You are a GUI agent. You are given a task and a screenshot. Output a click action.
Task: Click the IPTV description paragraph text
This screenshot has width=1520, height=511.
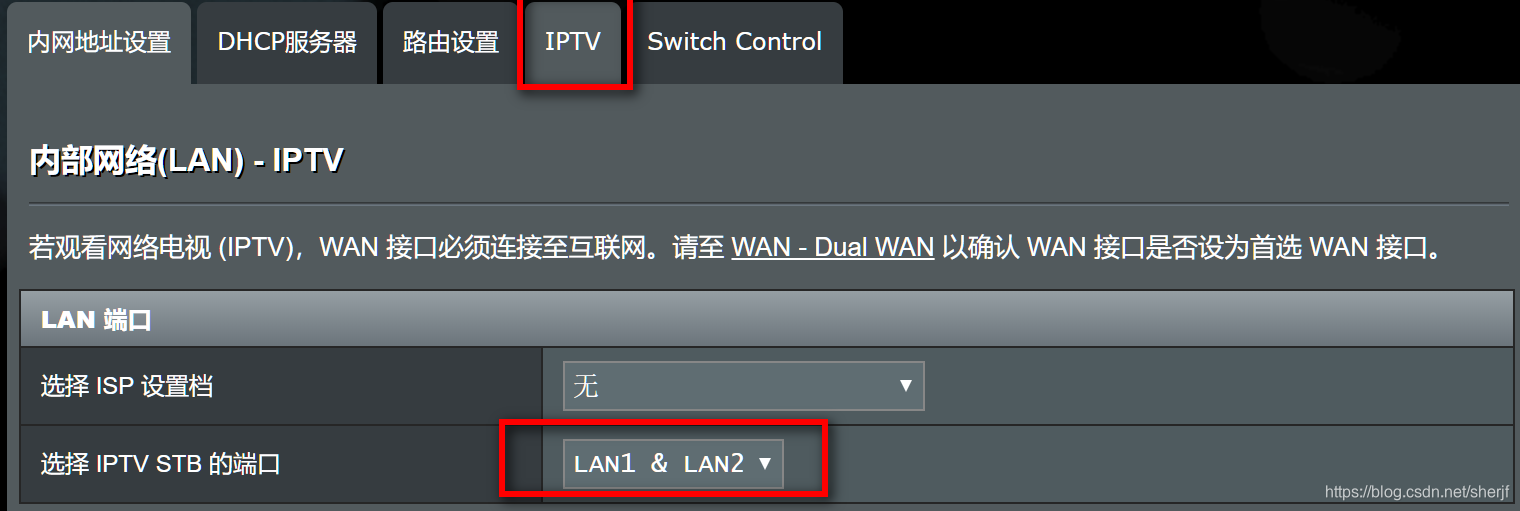[x=737, y=247]
